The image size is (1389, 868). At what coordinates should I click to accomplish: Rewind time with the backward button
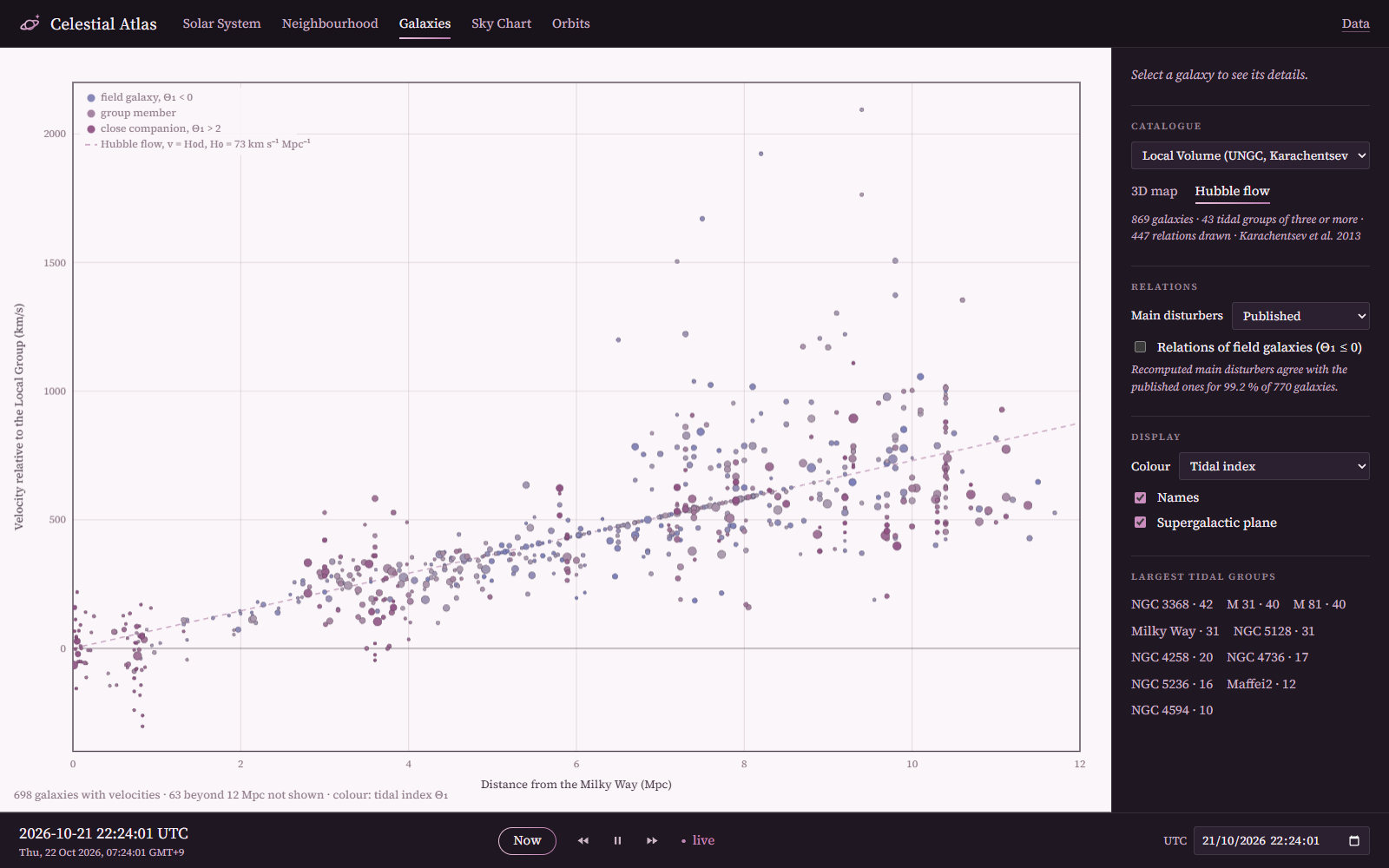tap(583, 840)
